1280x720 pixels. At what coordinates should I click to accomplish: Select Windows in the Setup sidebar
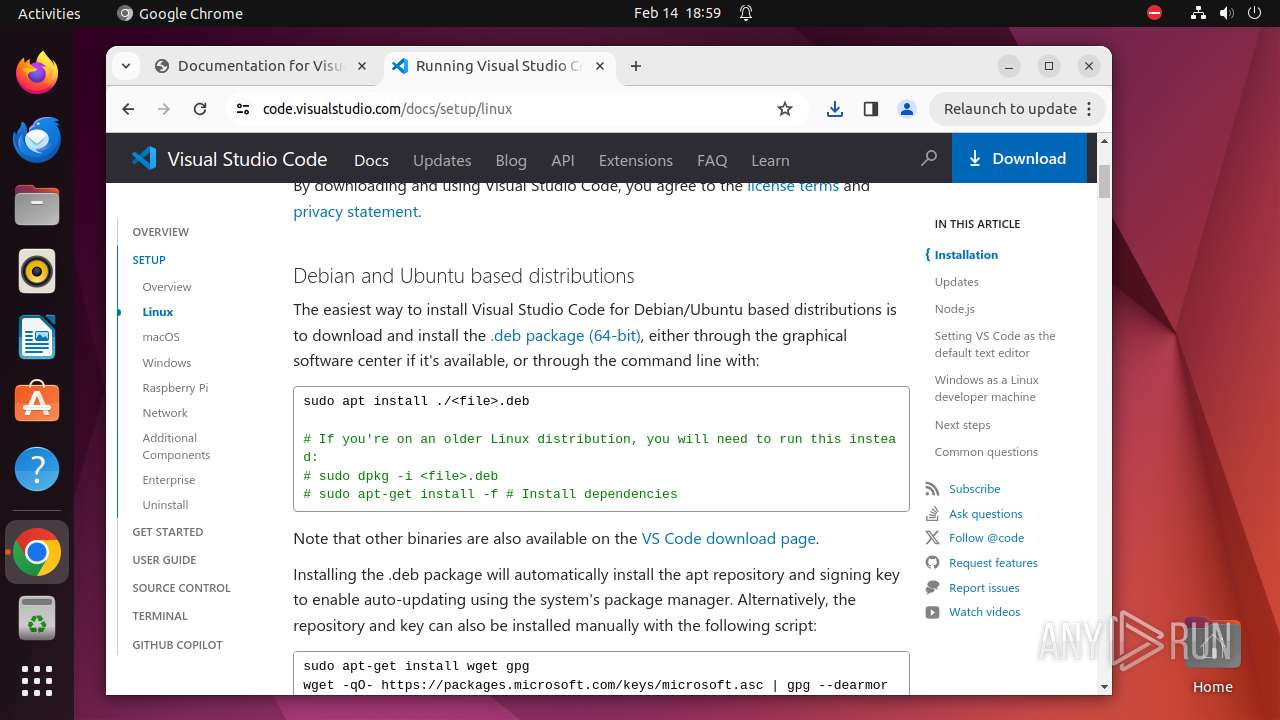tap(166, 363)
